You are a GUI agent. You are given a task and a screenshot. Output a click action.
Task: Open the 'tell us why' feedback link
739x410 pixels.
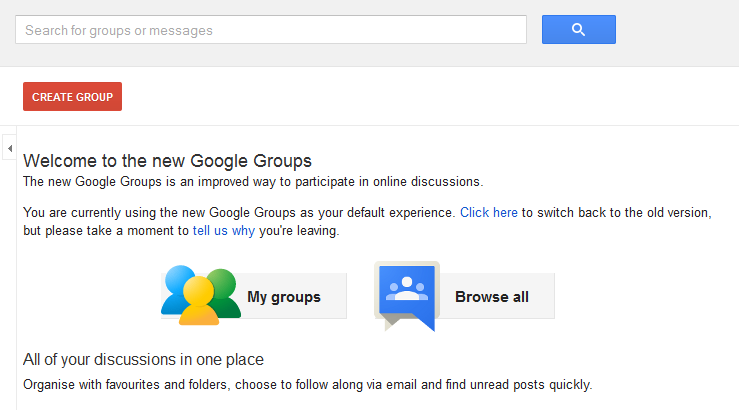click(224, 231)
